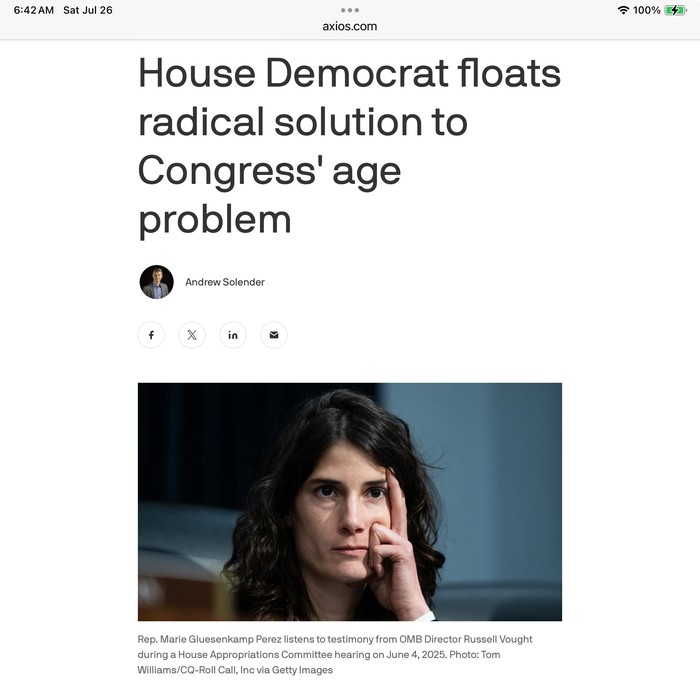Image resolution: width=700 pixels, height=687 pixels.
Task: Tap the word problem in headline
Action: pyautogui.click(x=215, y=220)
